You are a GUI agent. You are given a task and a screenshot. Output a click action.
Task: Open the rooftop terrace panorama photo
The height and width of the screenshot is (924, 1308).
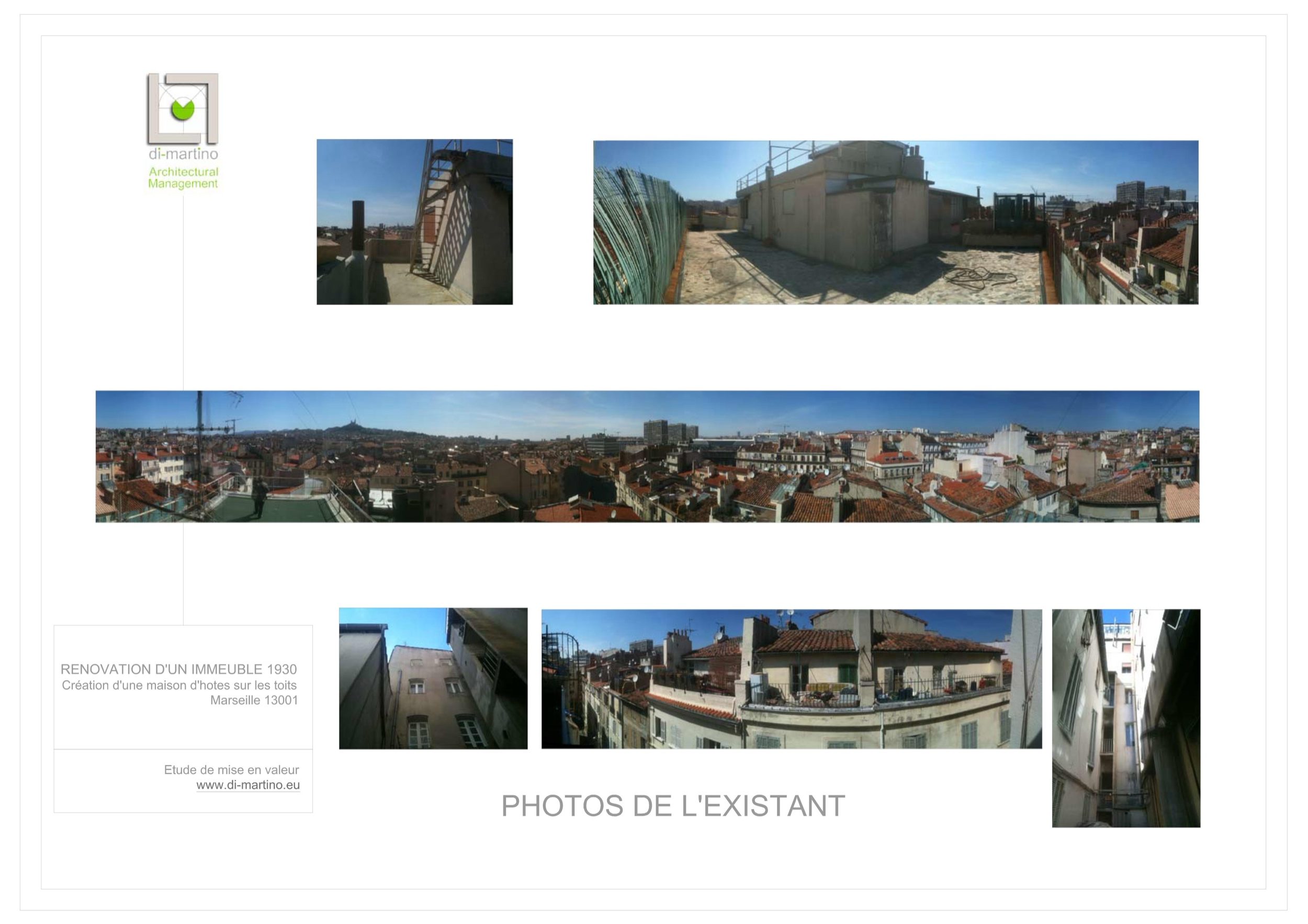[x=896, y=222]
